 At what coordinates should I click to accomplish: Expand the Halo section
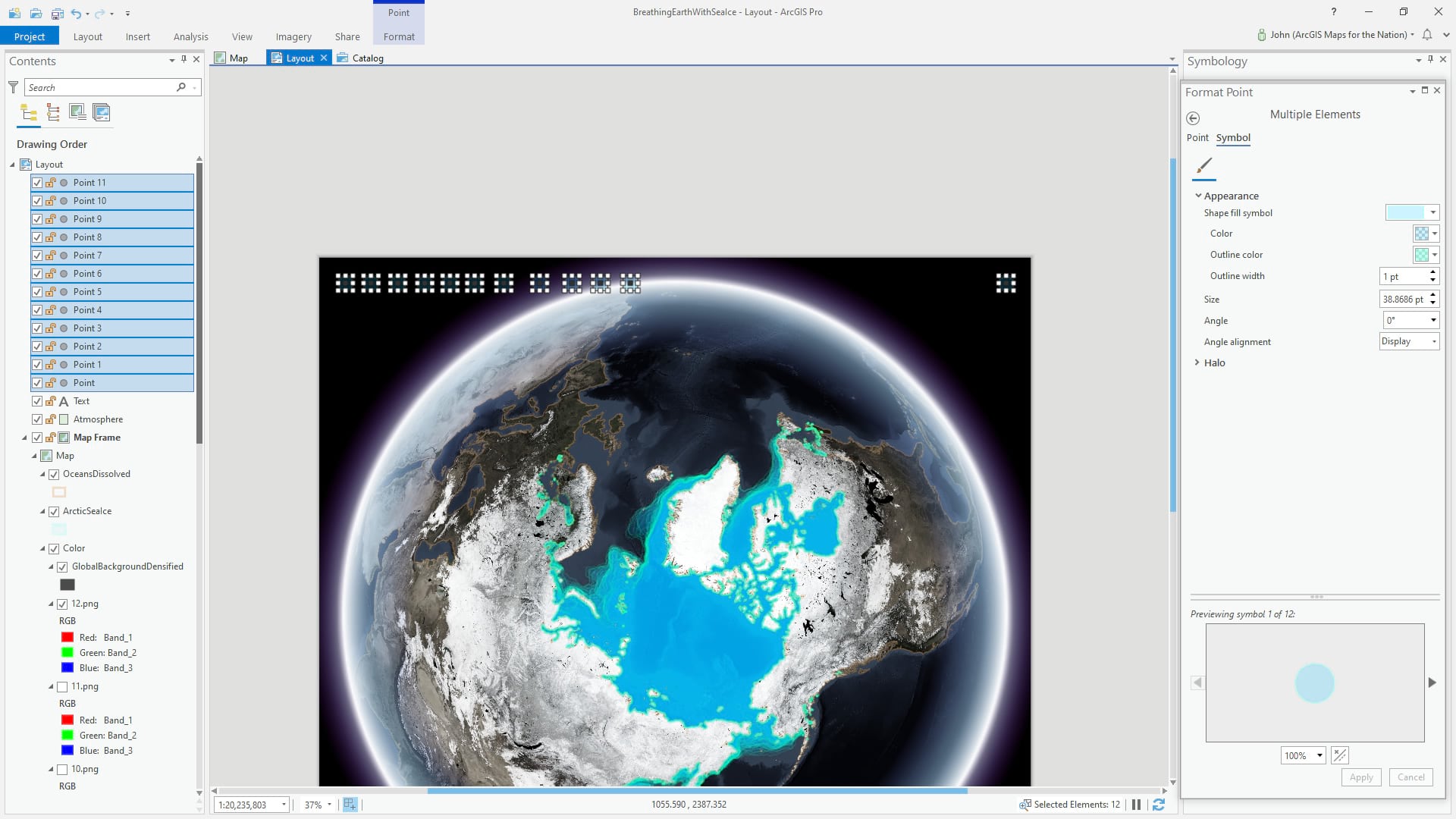1197,362
